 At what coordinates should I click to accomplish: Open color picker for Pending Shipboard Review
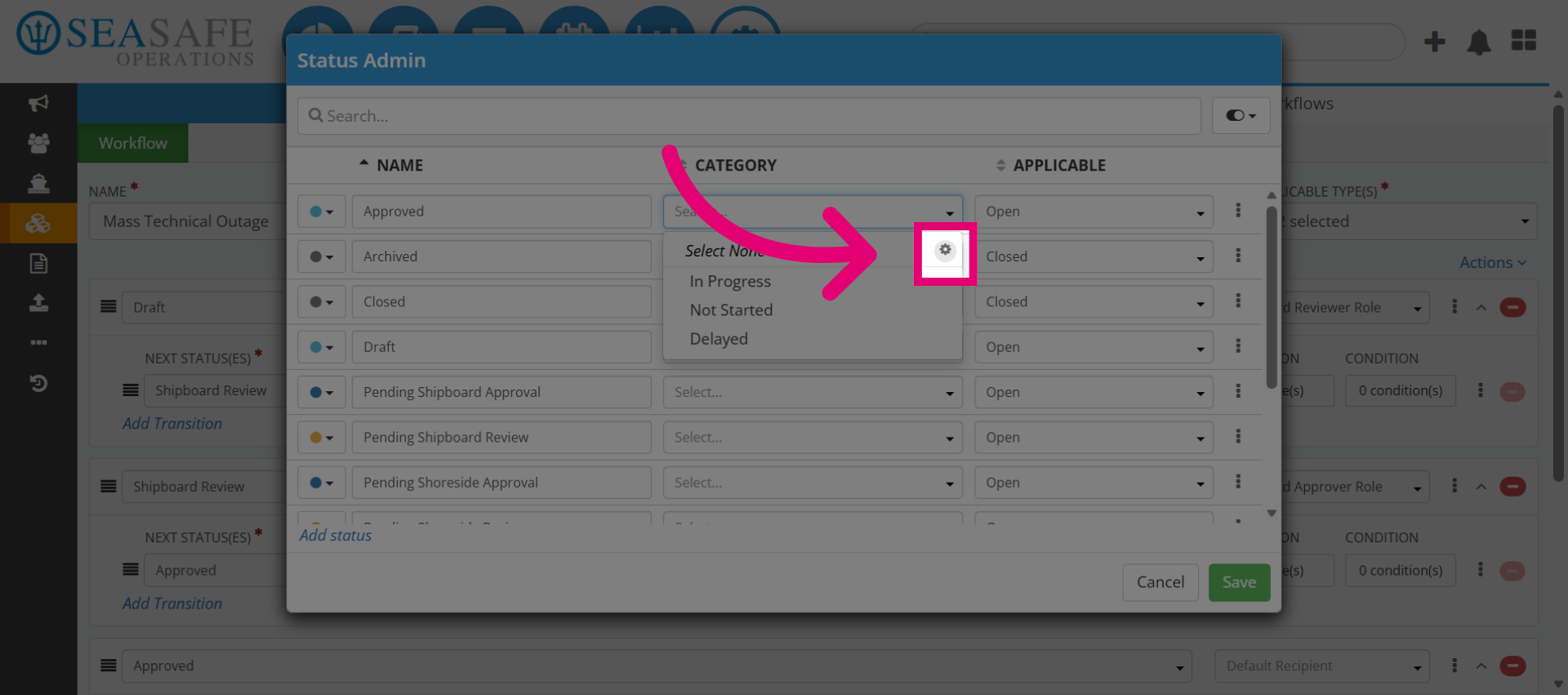(x=322, y=438)
